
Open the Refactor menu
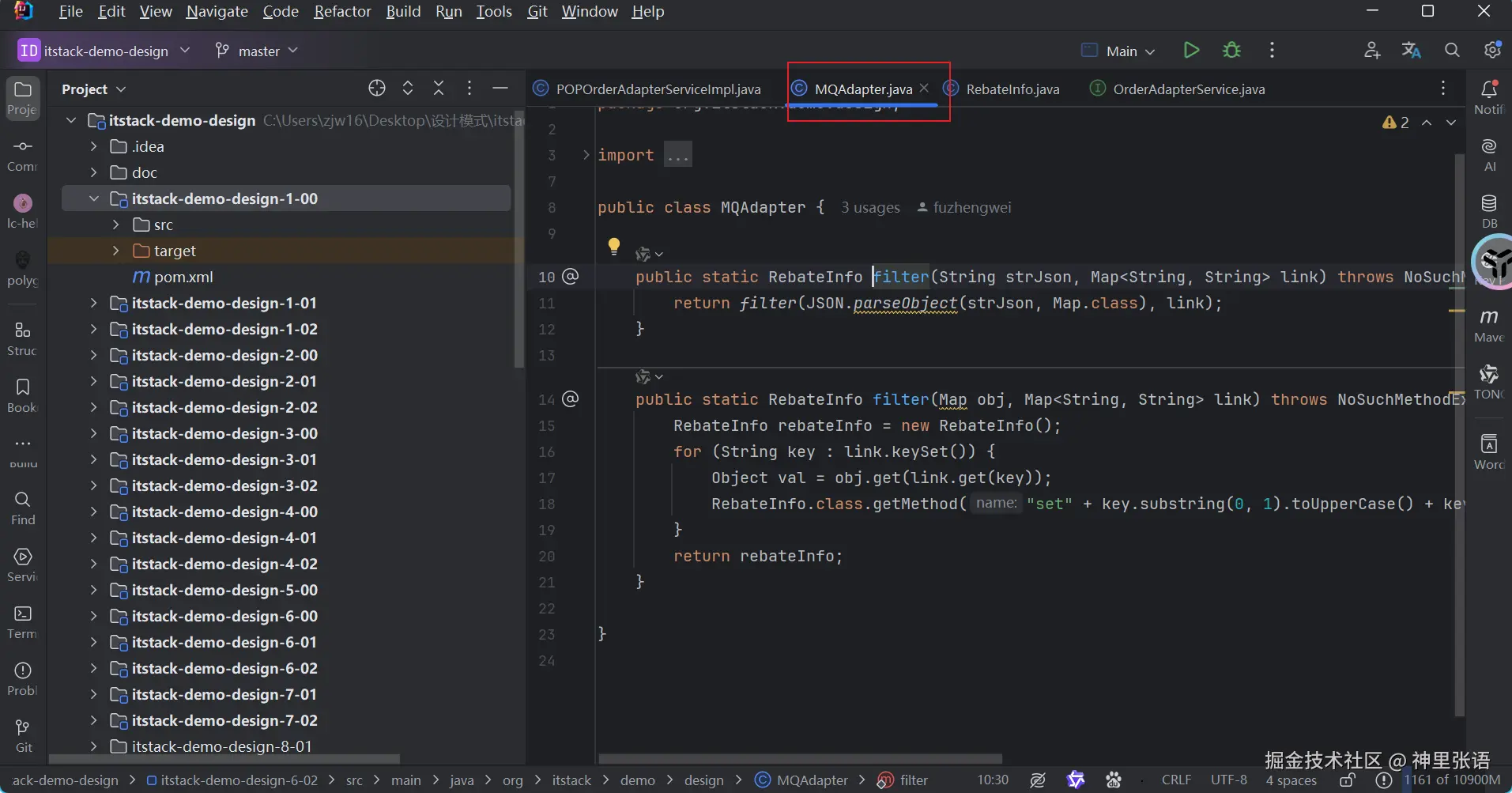click(x=342, y=11)
